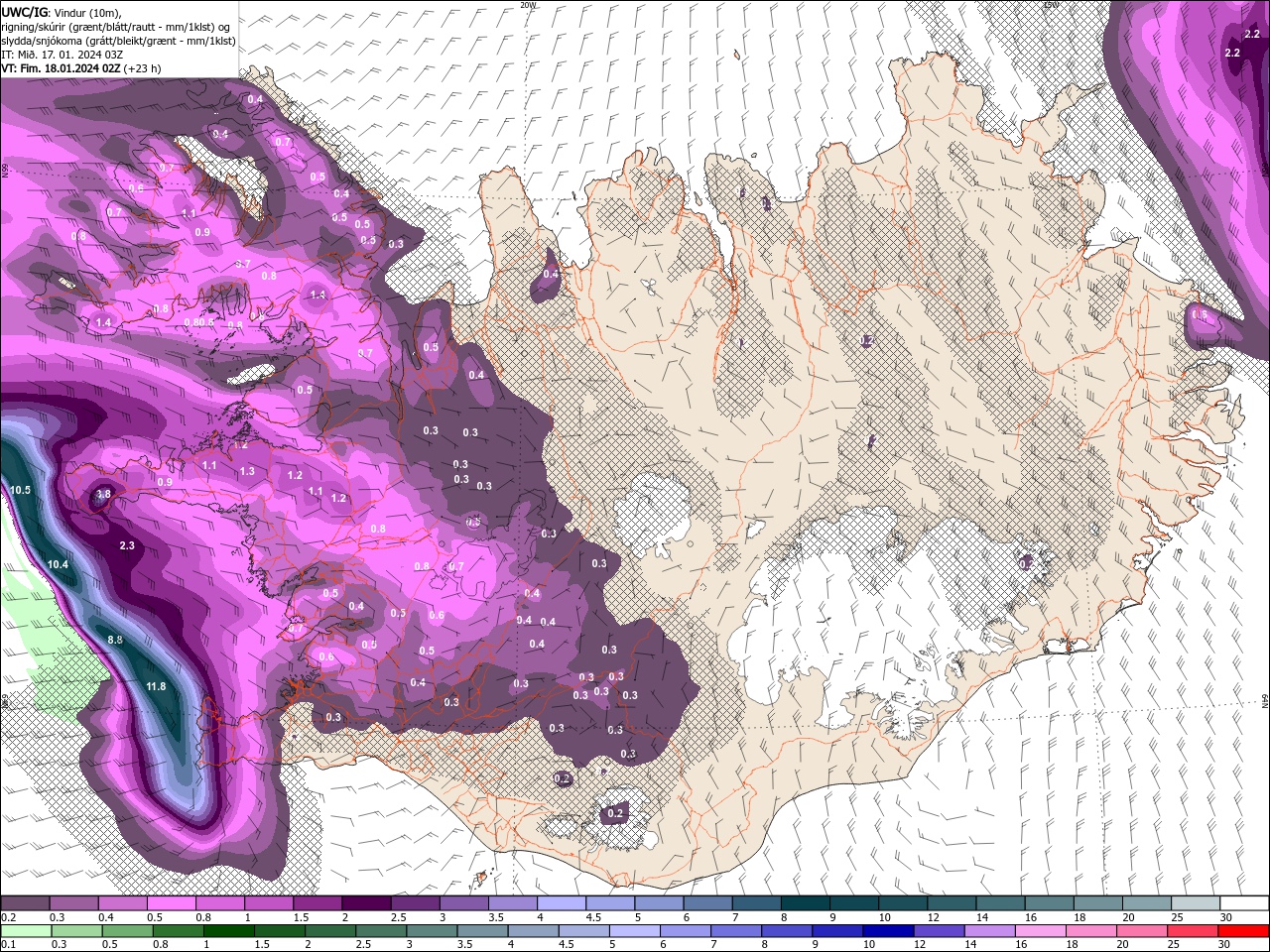Select the 'VT: Fim. 18.01.2024 02Z (+23 h)' line
The width and height of the screenshot is (1270, 952).
point(81,68)
